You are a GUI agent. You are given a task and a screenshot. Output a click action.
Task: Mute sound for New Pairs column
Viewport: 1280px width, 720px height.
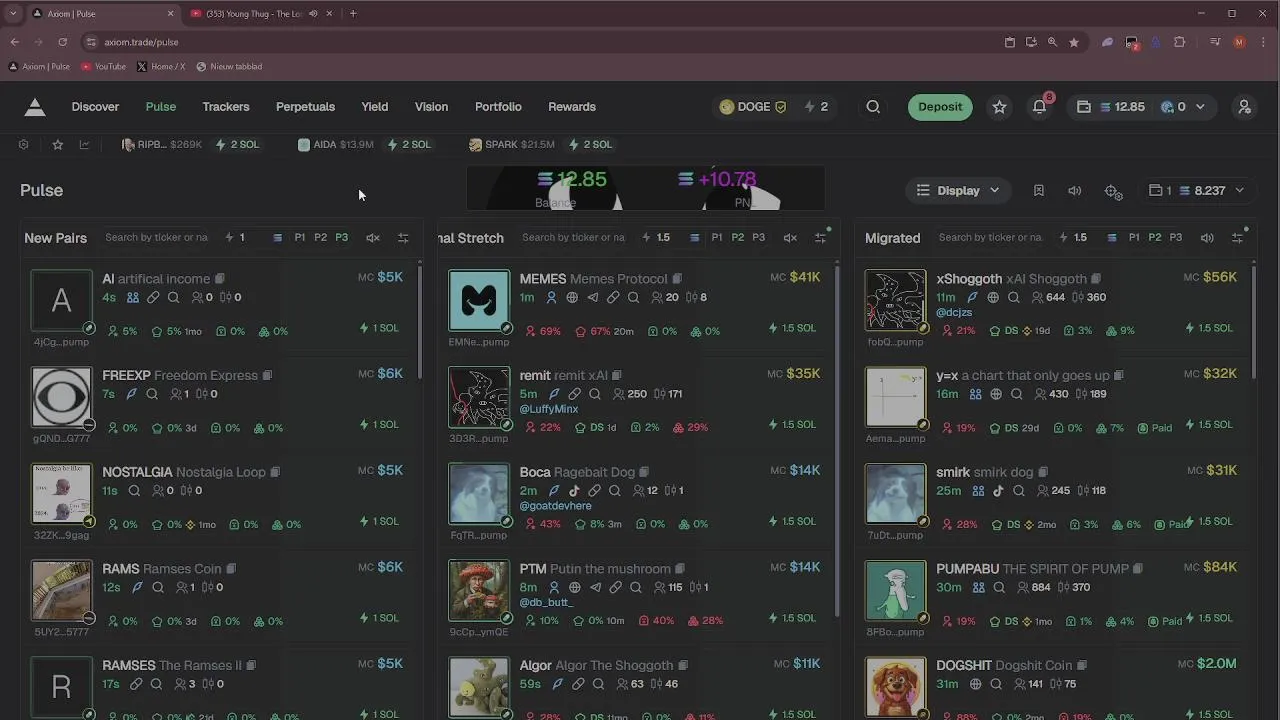coord(373,238)
